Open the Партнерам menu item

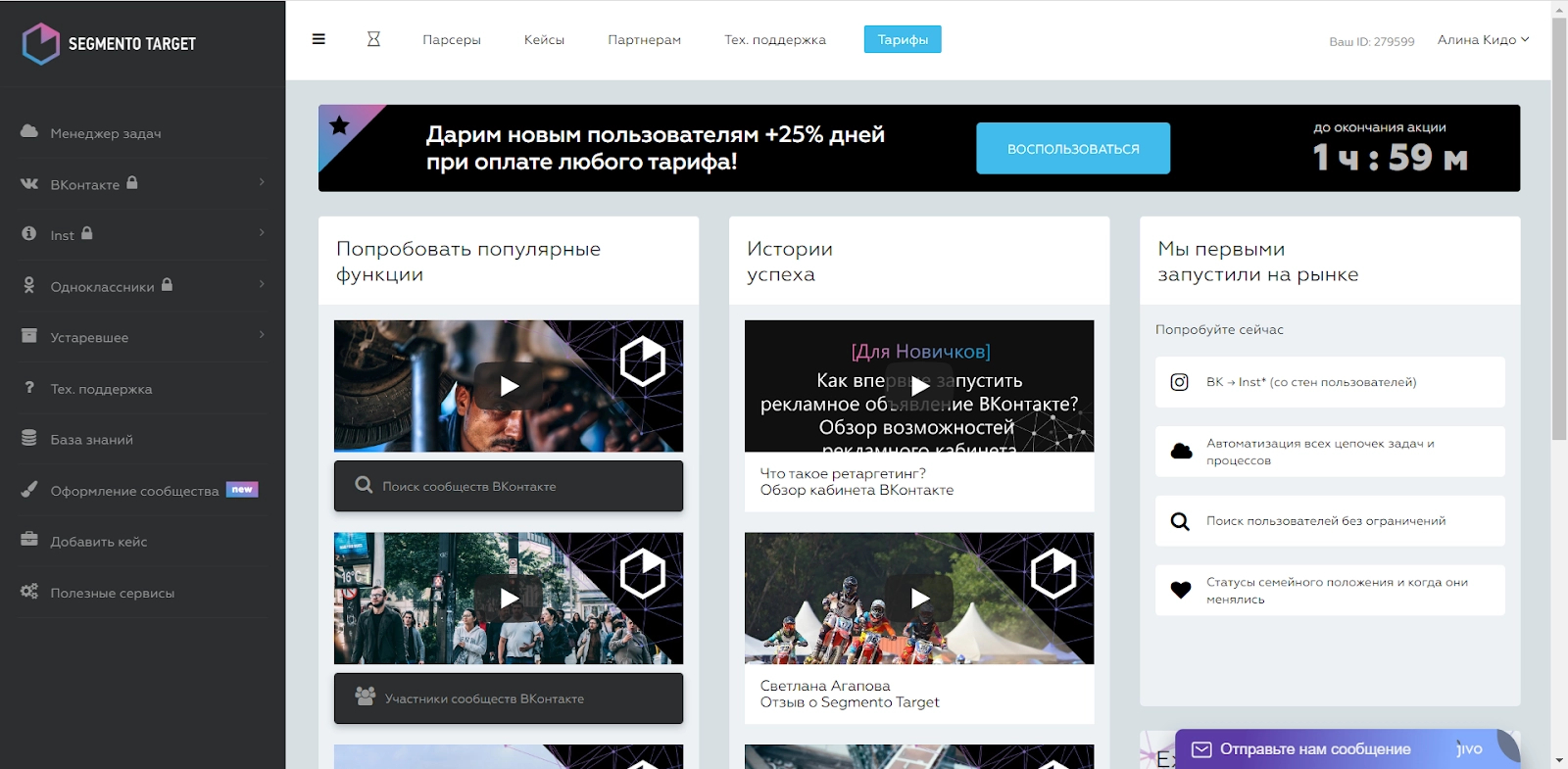644,40
